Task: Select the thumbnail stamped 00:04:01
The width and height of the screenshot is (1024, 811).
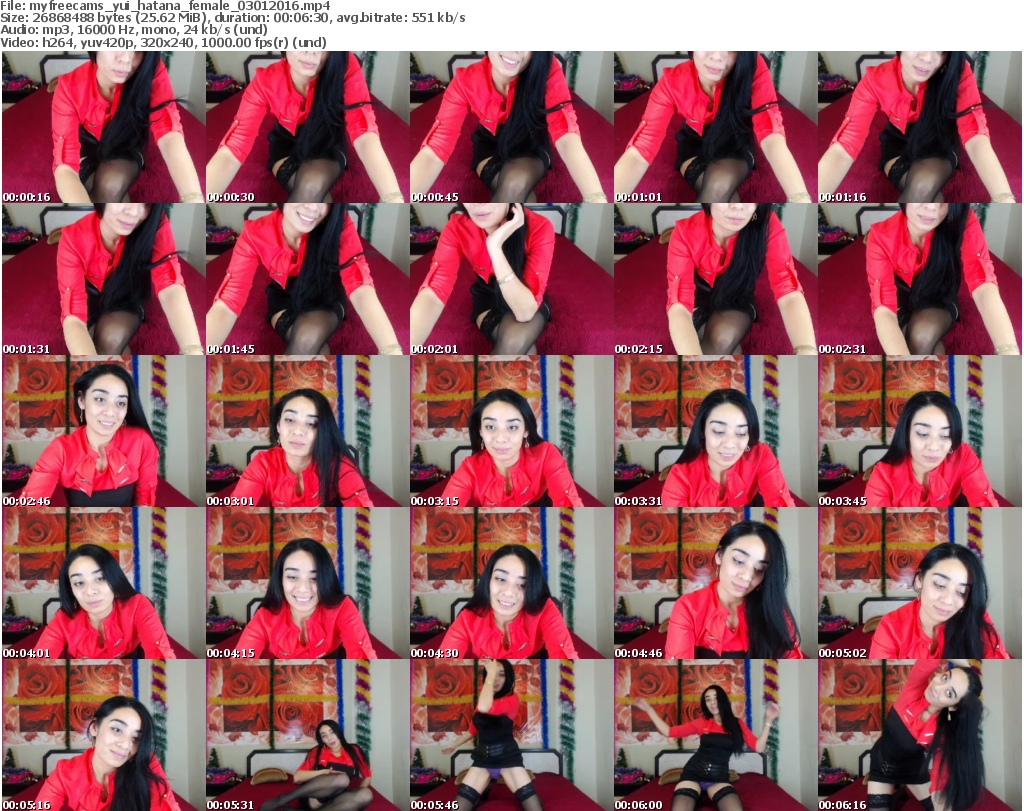Action: [x=103, y=584]
